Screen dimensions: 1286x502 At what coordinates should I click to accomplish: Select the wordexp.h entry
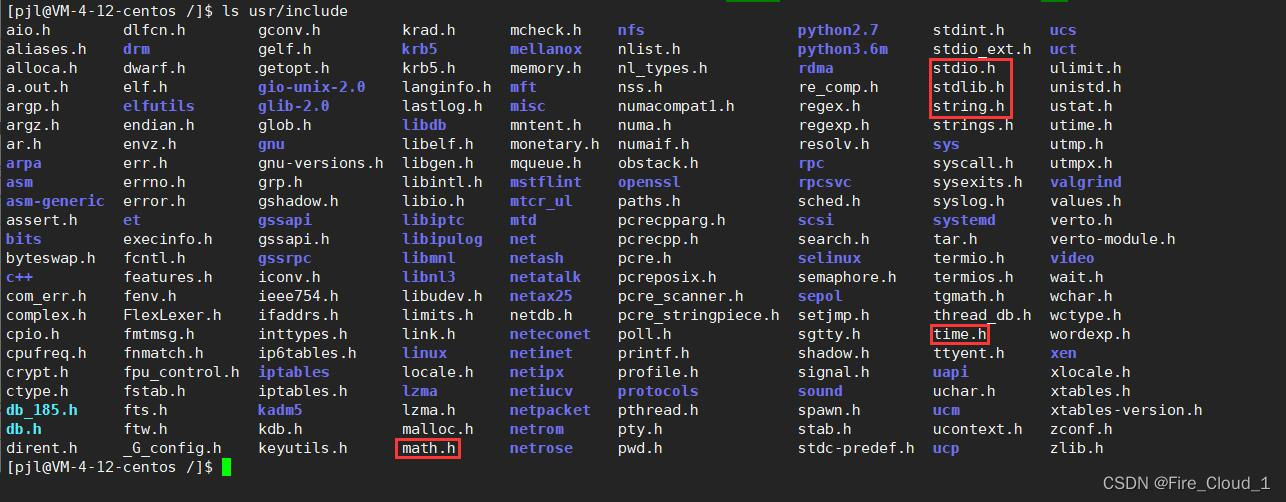pos(1090,334)
